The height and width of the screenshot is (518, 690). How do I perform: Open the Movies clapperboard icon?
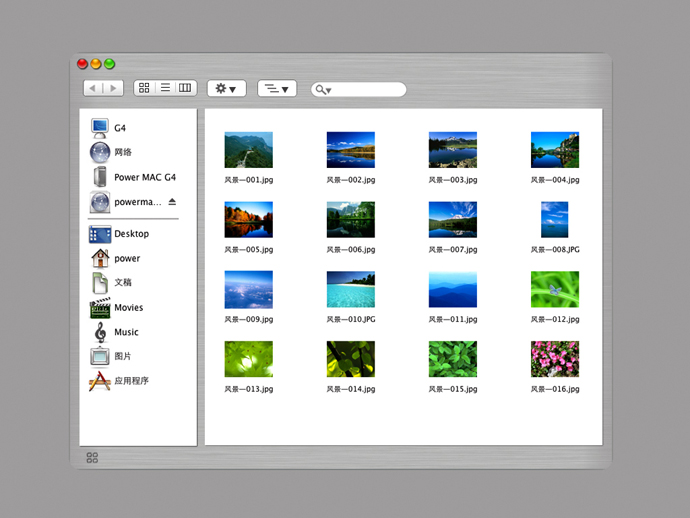click(x=100, y=308)
